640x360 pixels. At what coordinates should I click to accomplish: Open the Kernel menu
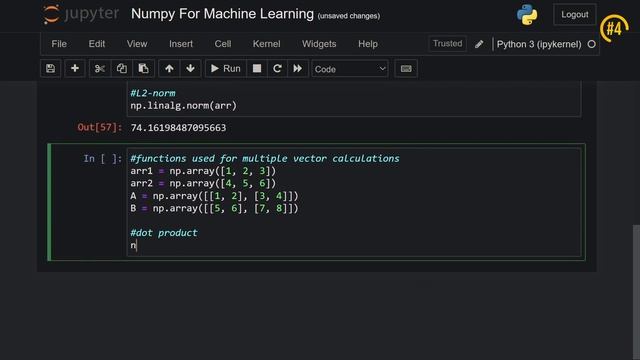tap(267, 44)
